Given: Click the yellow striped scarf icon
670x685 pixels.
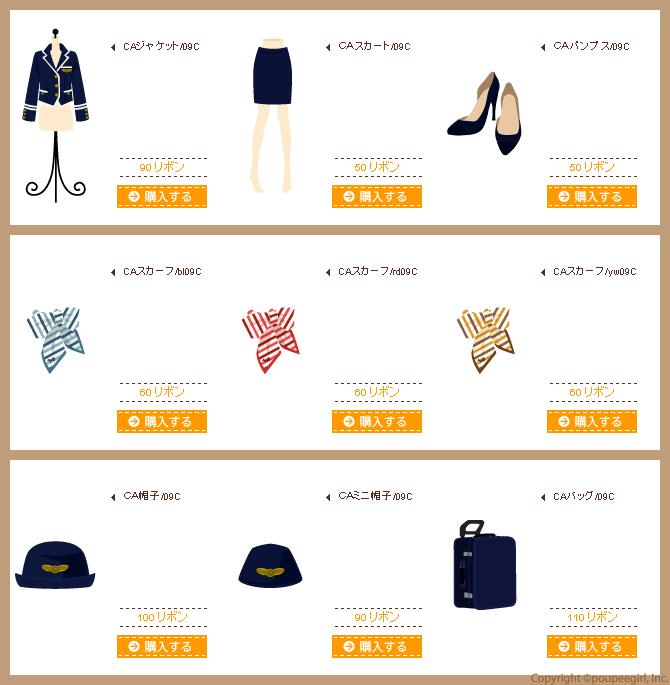Looking at the screenshot, I should [486, 340].
